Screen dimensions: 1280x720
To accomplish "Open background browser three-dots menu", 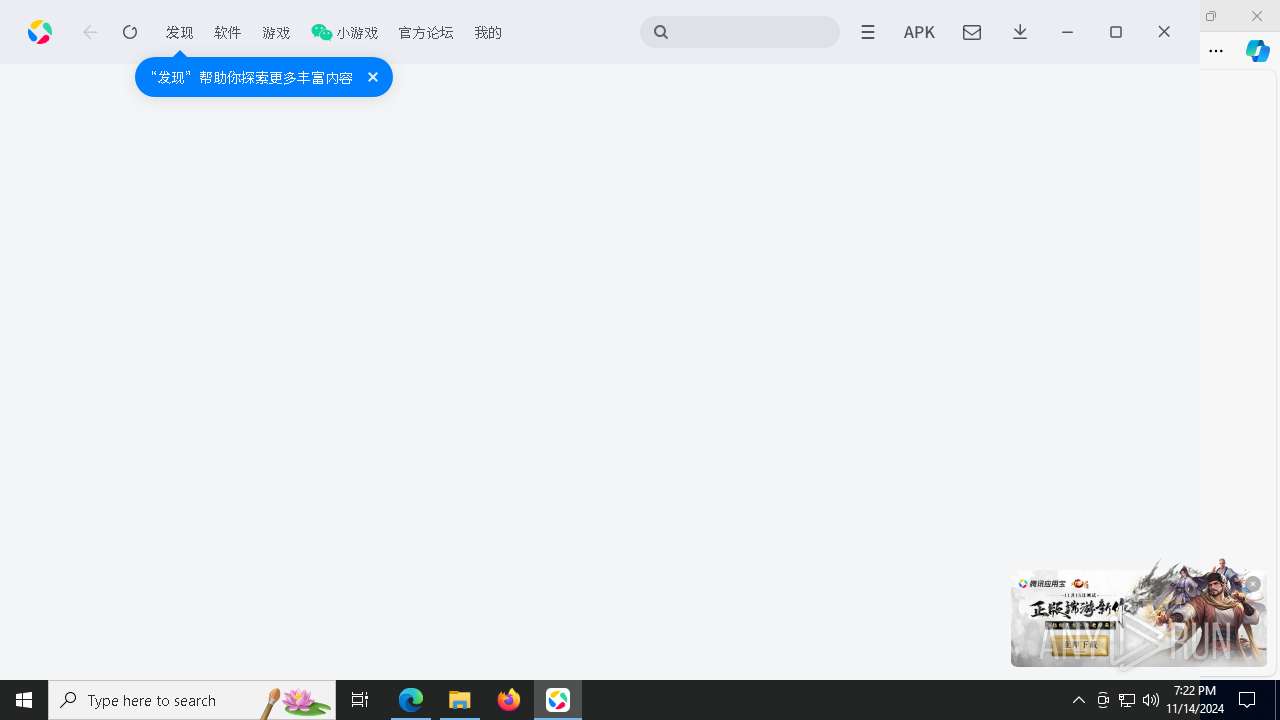I will [1216, 51].
